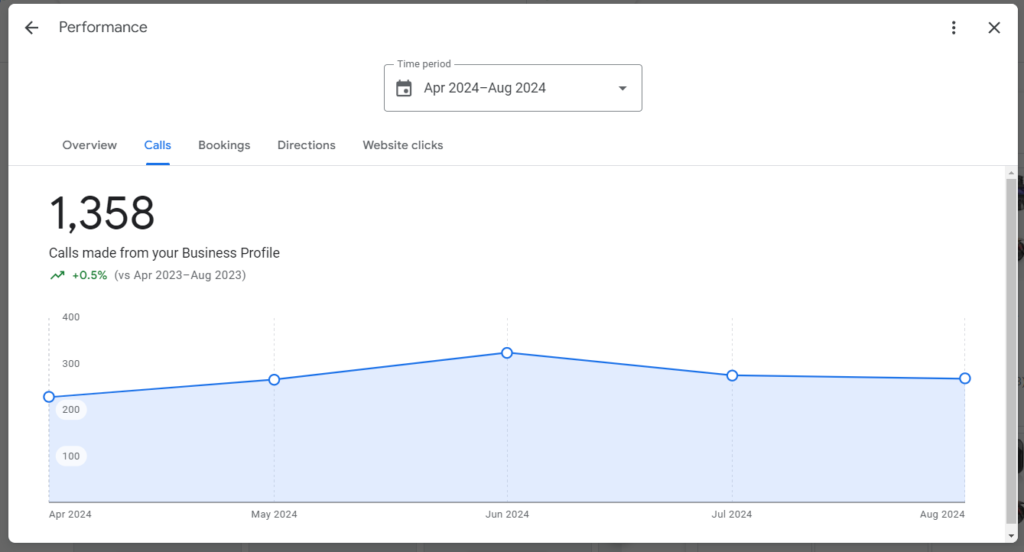Image resolution: width=1024 pixels, height=552 pixels.
Task: Pick the Jul 2024 data point marker
Action: pos(732,375)
